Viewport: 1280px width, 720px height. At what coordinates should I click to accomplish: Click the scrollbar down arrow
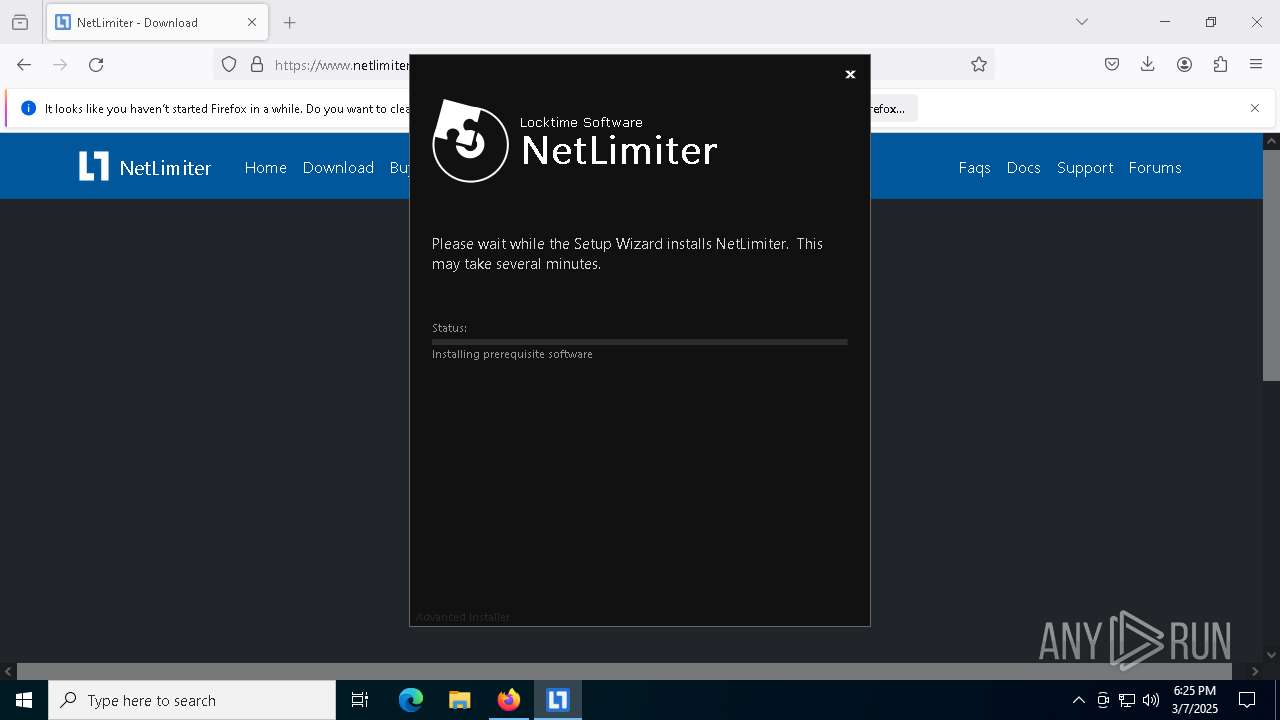tap(1271, 655)
